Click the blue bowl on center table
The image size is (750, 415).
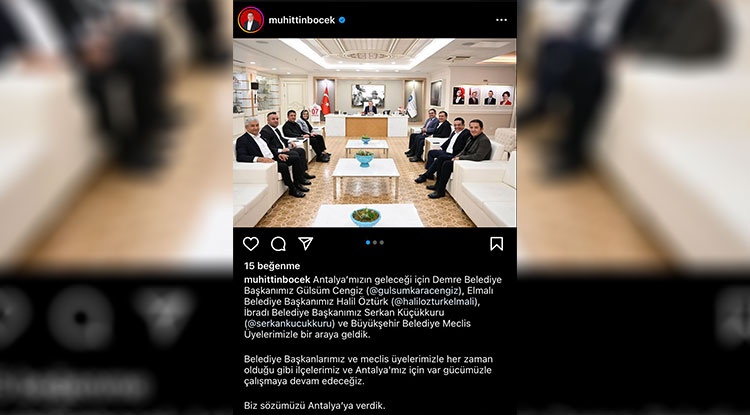point(364,158)
